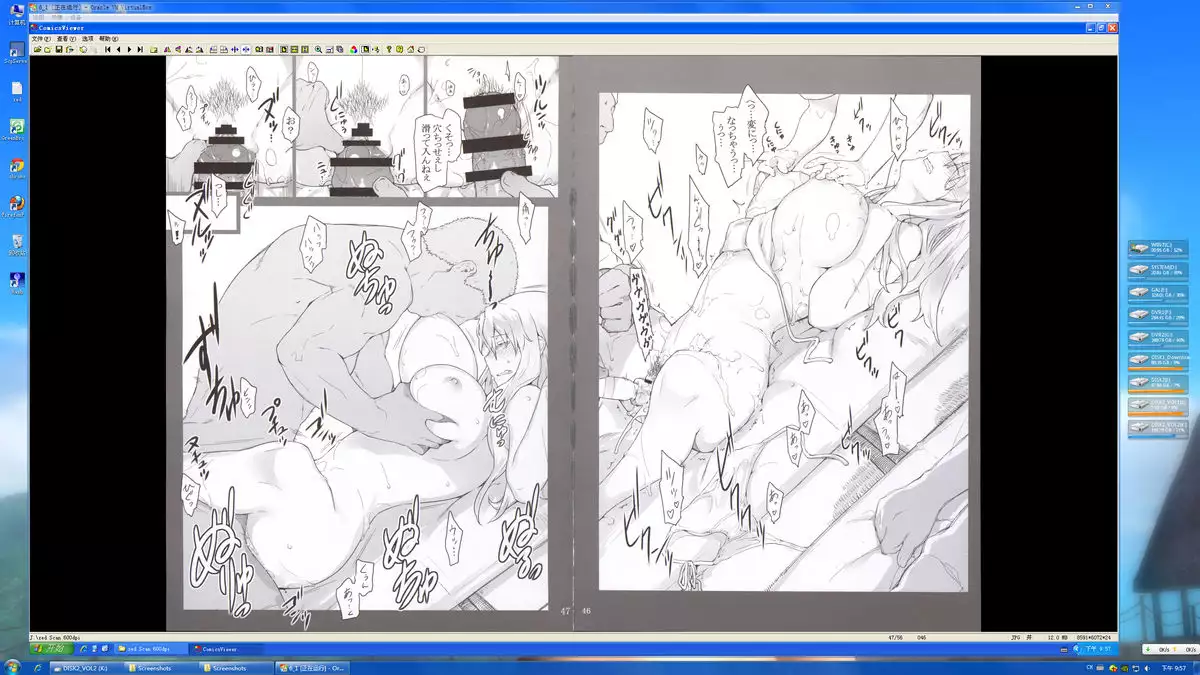Click the RGB color adjustment toolbar icon
Viewport: 1200px width, 675px height.
pyautogui.click(x=352, y=48)
